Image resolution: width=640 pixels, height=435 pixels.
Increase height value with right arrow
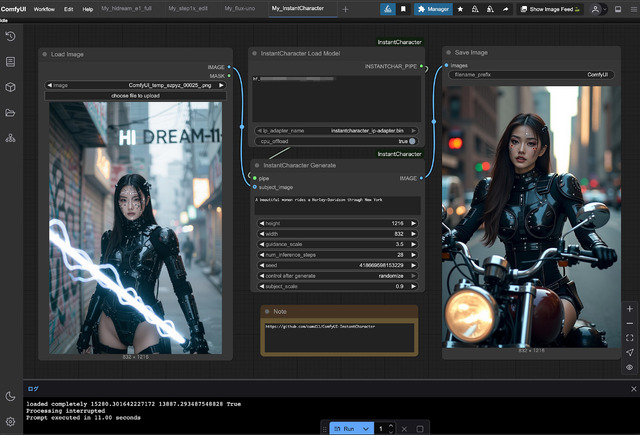coord(413,223)
